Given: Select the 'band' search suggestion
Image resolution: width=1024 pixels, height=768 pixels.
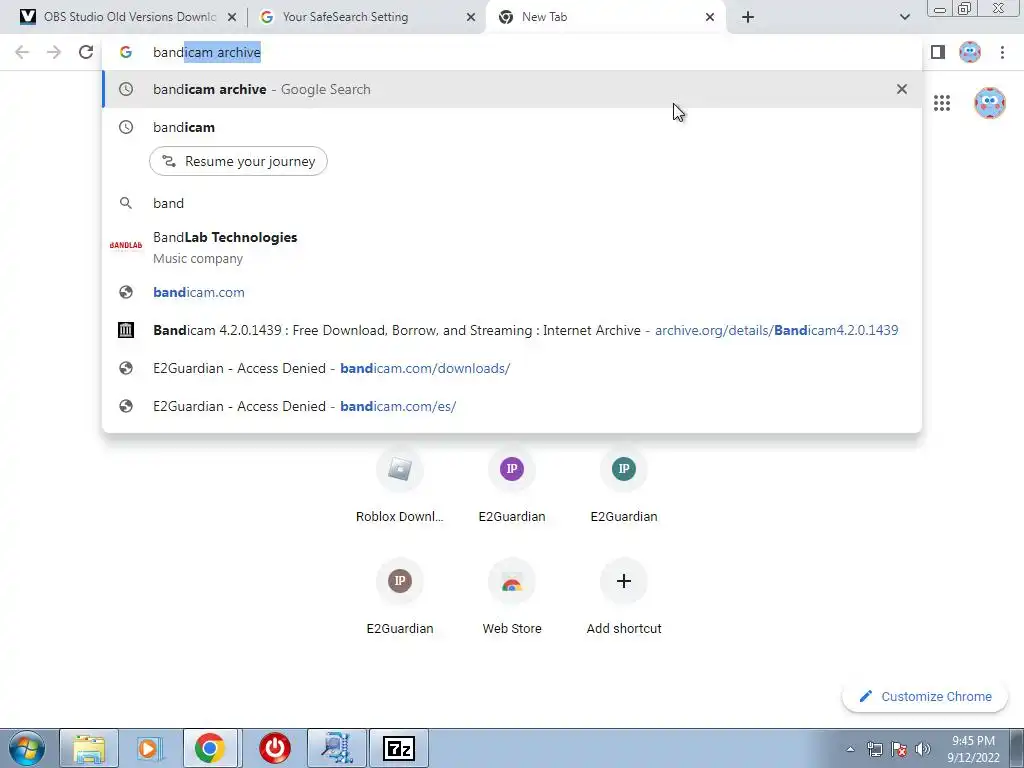Looking at the screenshot, I should pos(512,203).
